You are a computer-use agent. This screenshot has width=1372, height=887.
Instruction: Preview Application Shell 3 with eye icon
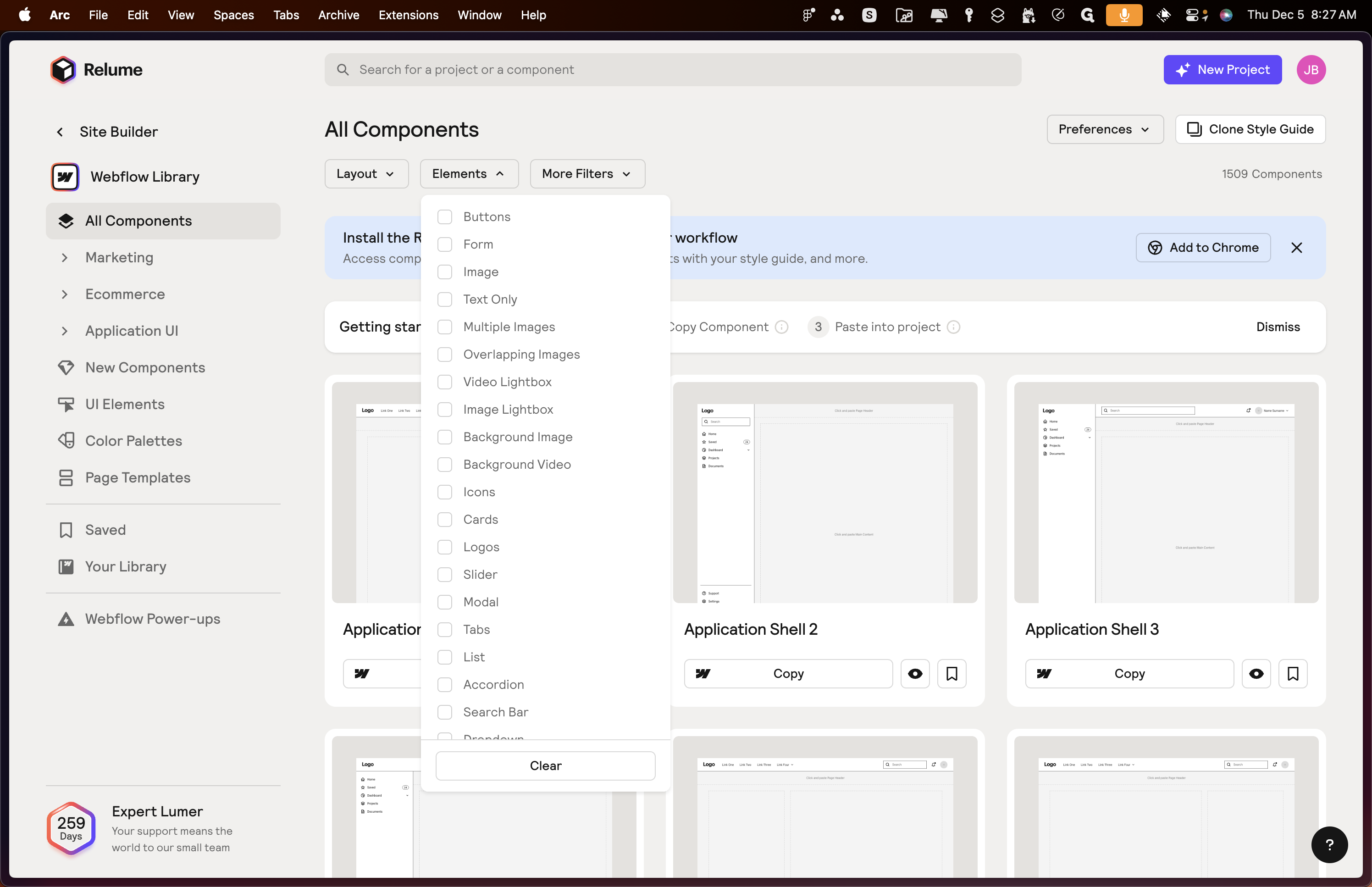[1256, 674]
